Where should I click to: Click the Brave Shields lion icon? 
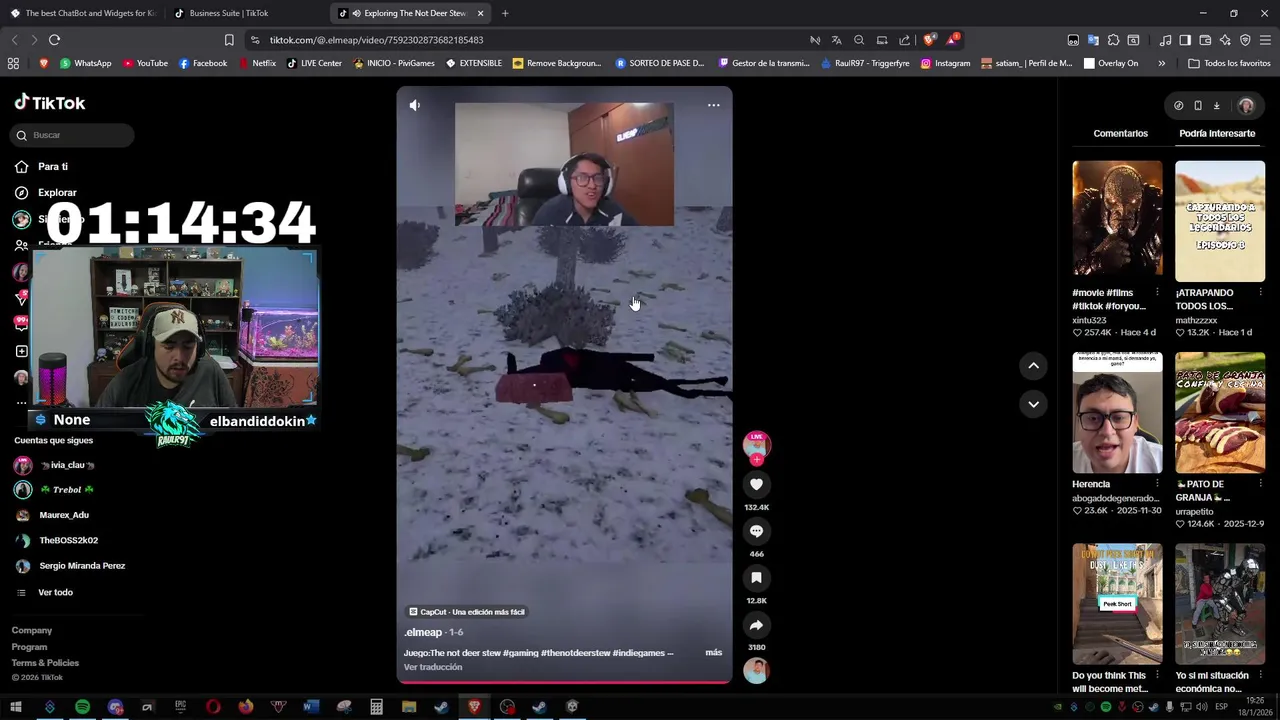coord(929,40)
